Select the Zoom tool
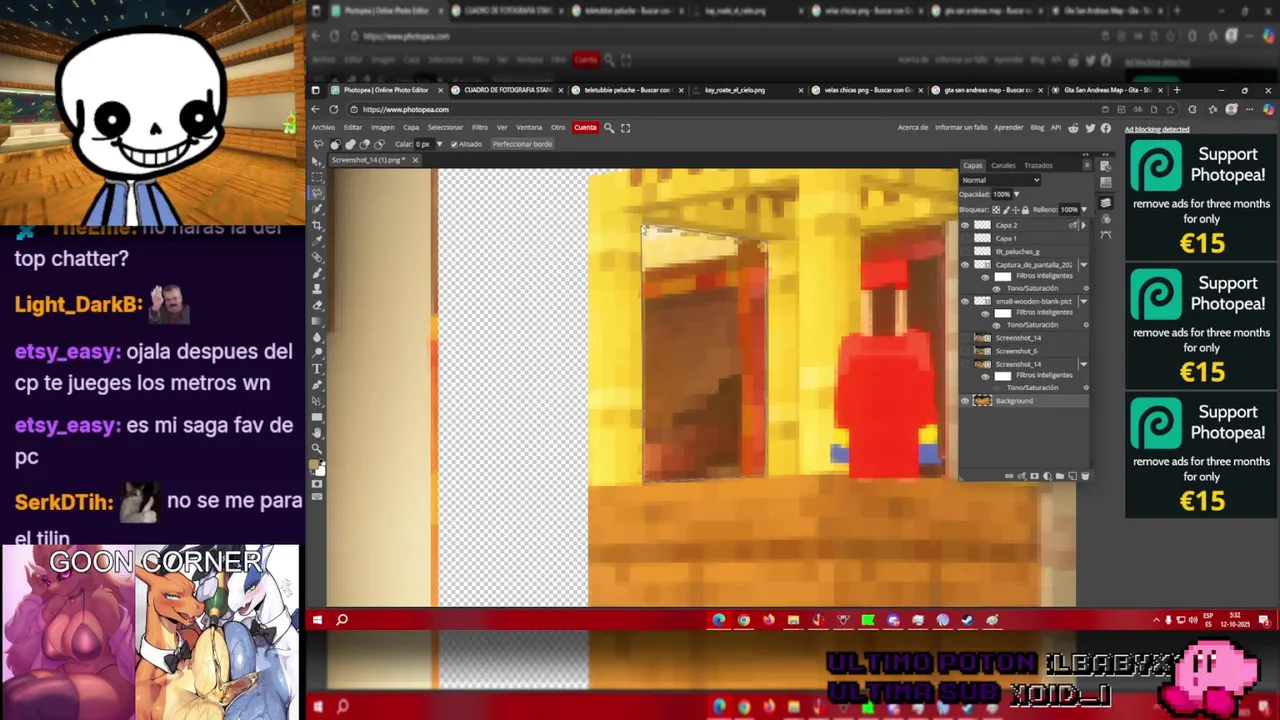The height and width of the screenshot is (720, 1280). click(x=318, y=447)
